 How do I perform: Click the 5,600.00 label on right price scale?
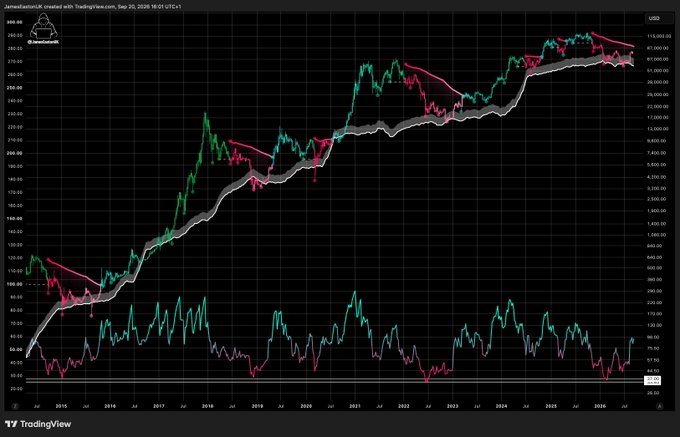pos(655,165)
